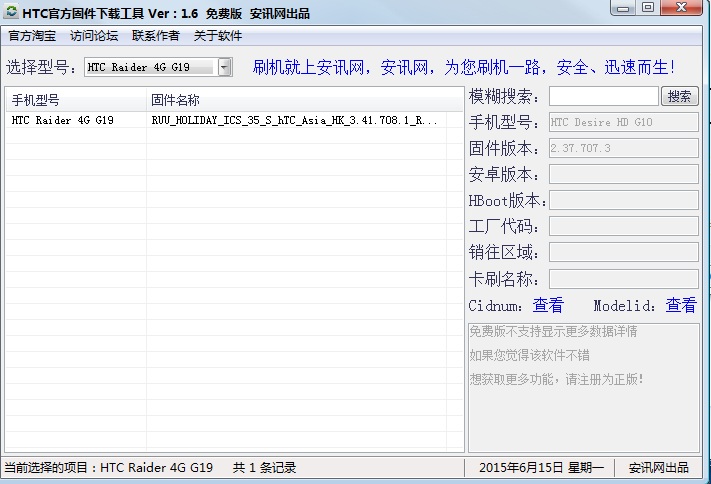Image resolution: width=711 pixels, height=484 pixels.
Task: Click the 查看 link next to Modelid
Action: tap(681, 306)
